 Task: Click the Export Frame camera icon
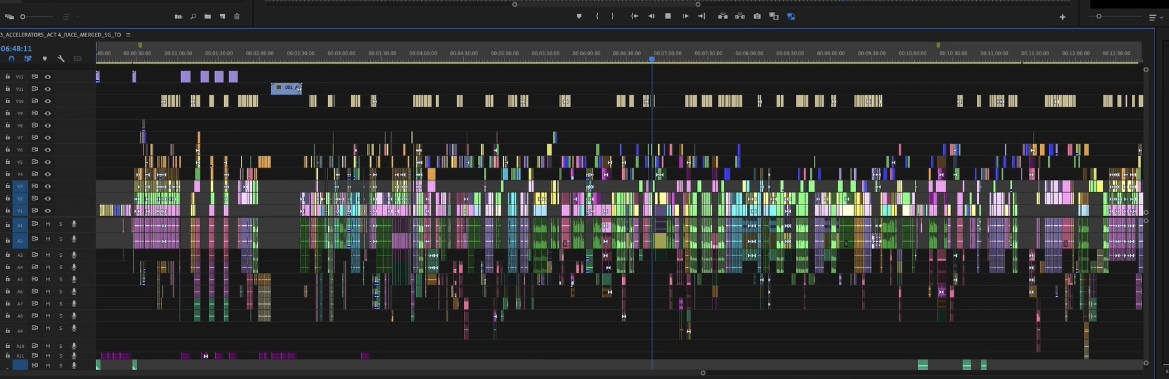pyautogui.click(x=757, y=16)
